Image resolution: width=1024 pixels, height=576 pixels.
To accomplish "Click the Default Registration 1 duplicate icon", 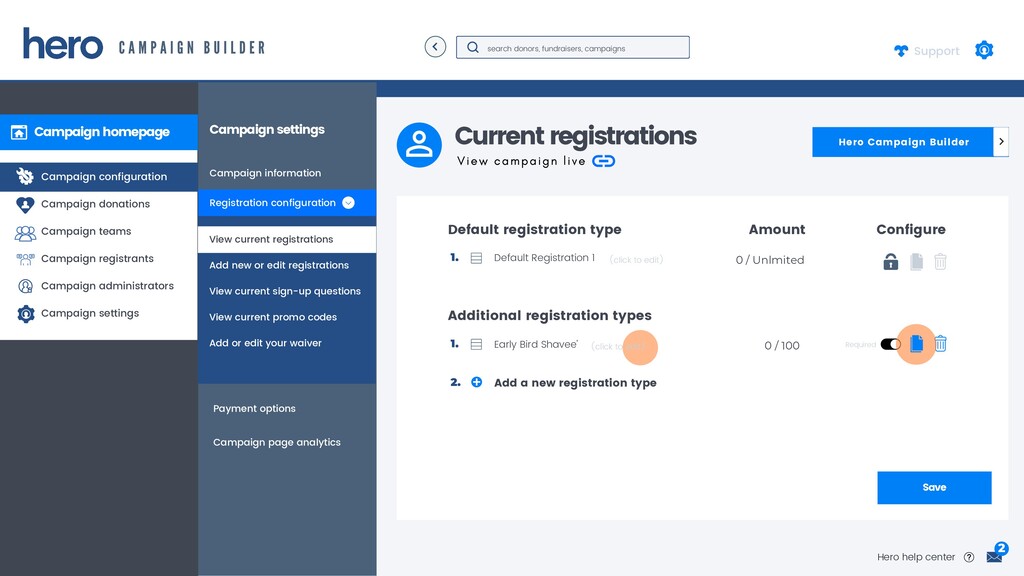I will (x=916, y=261).
